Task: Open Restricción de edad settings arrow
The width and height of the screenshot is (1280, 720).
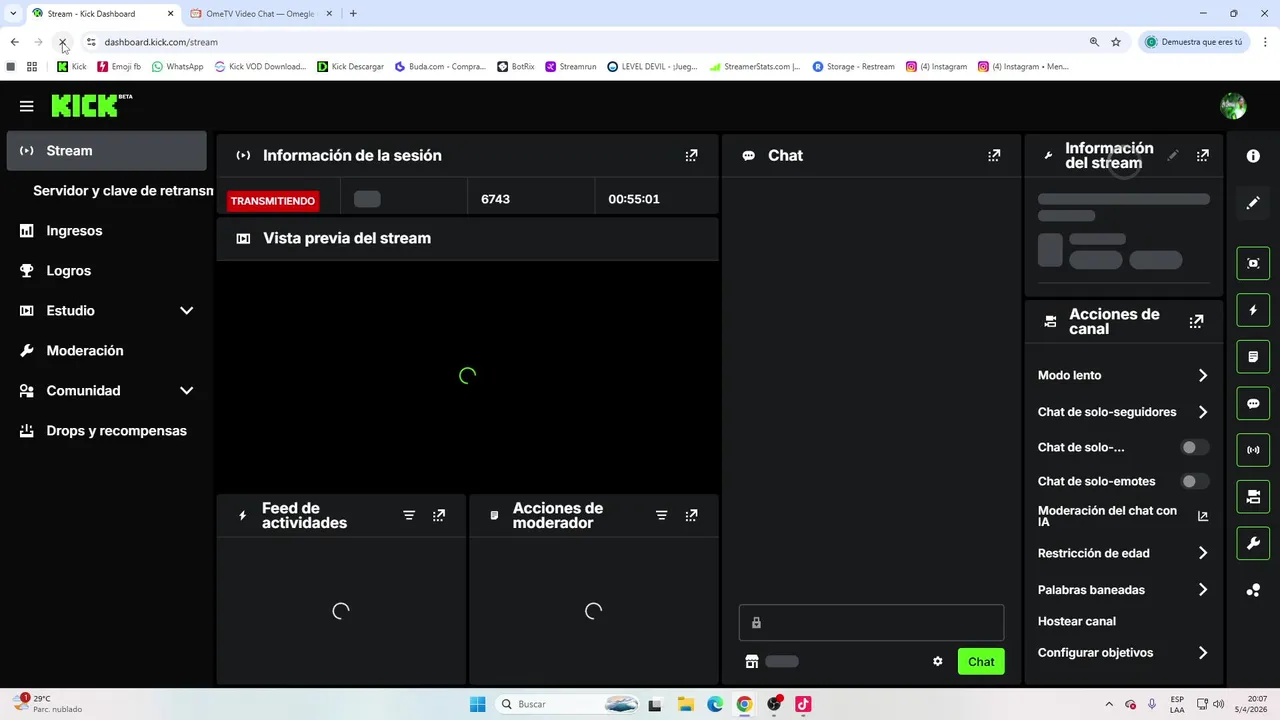Action: point(1203,553)
